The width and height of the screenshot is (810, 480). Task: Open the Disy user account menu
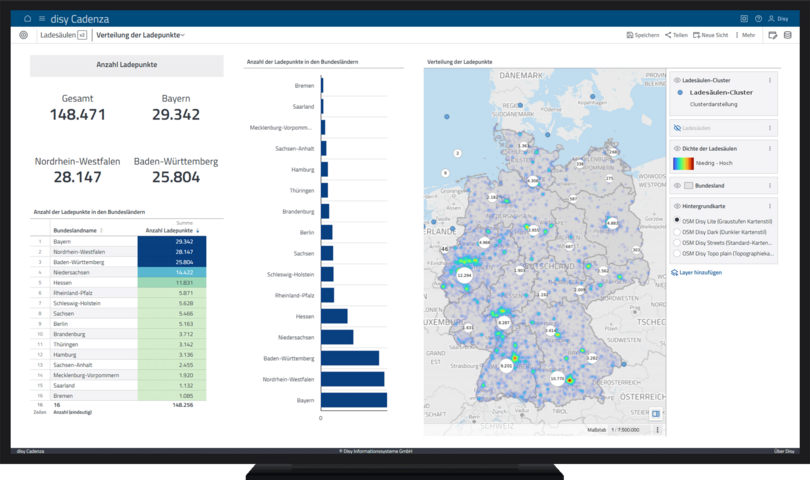coord(778,19)
